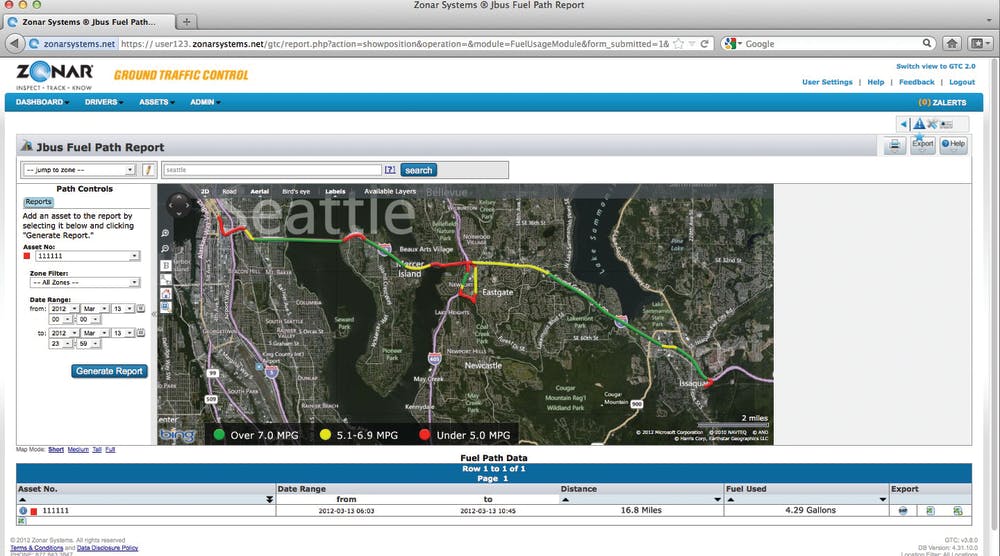Viewport: 1000px width, 556px height.
Task: Open a new browser tab with plus
Action: pyautogui.click(x=186, y=22)
